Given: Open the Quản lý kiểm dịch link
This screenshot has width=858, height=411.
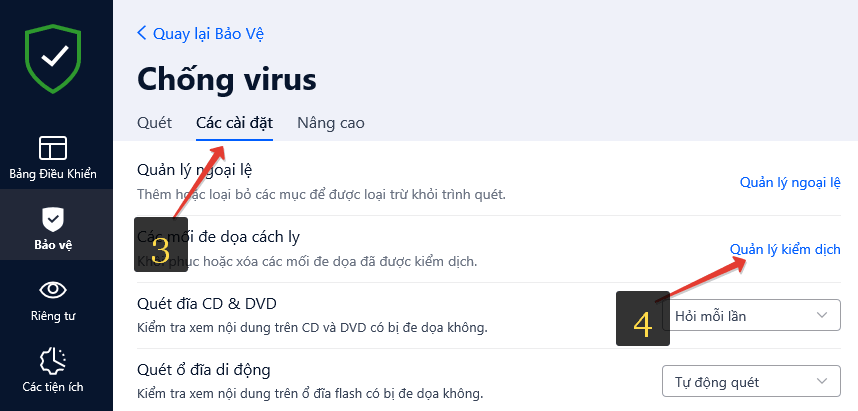Looking at the screenshot, I should 785,250.
